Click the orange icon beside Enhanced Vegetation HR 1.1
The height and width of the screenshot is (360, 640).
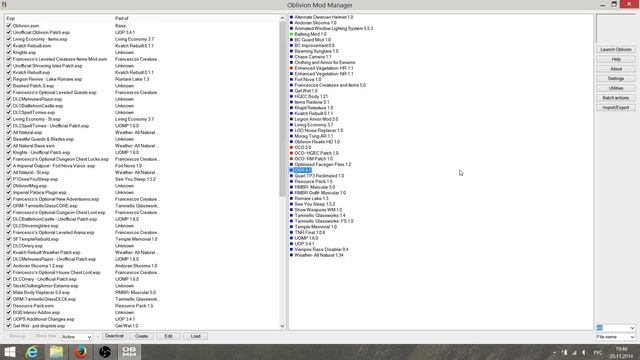pos(291,68)
